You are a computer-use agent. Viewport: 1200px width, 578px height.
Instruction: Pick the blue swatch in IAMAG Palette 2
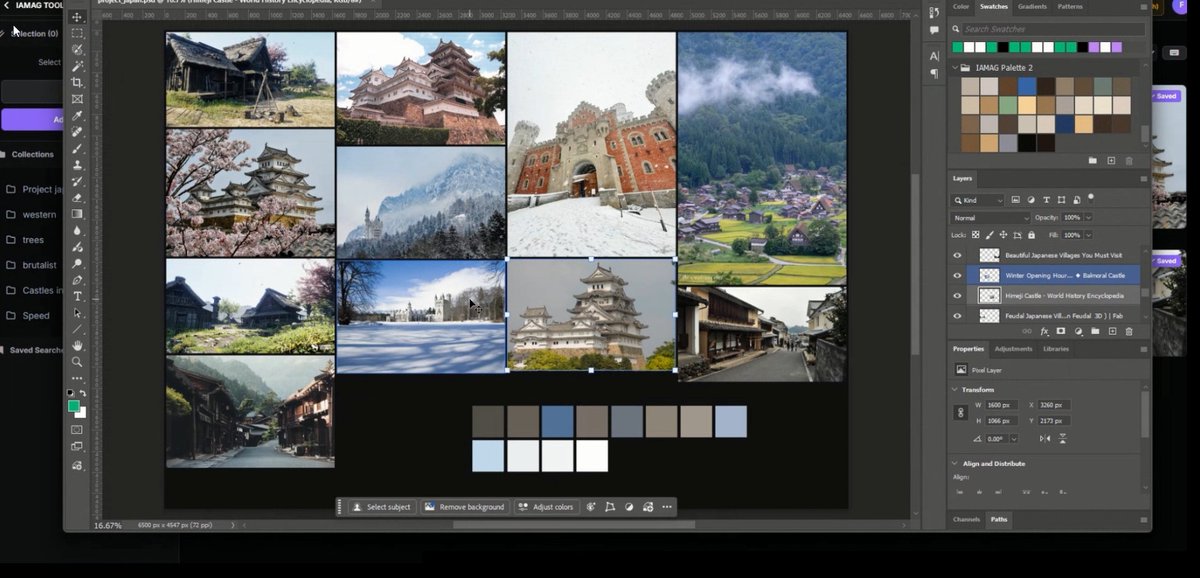point(1027,86)
